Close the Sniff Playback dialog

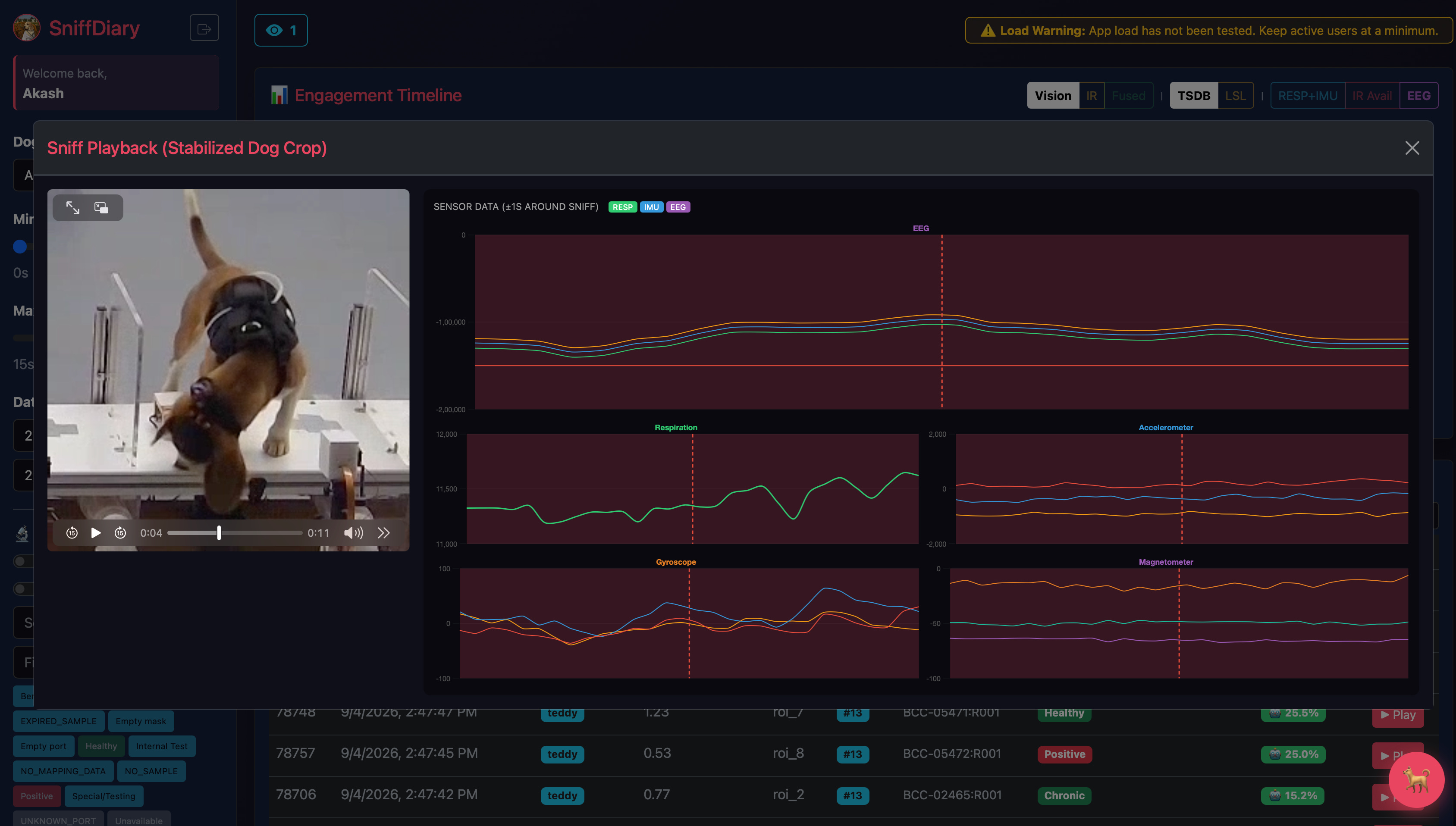tap(1412, 148)
